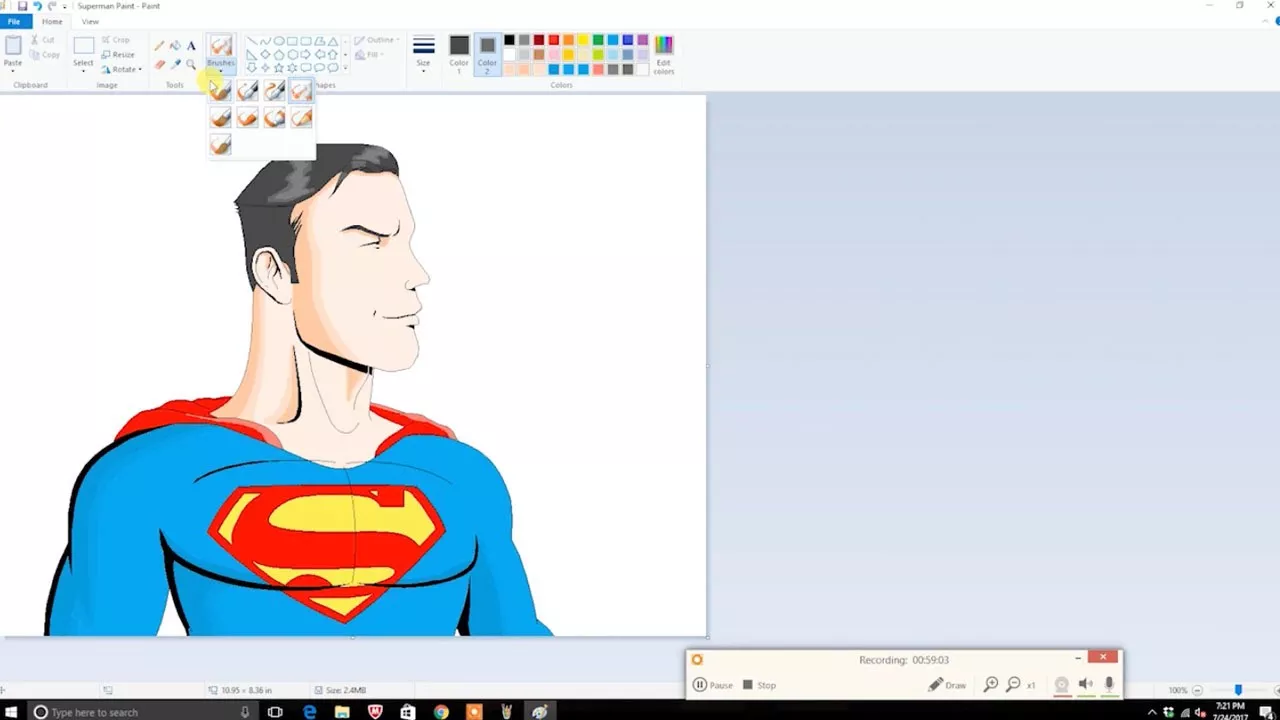
Task: Click the Resize button
Action: coord(119,55)
